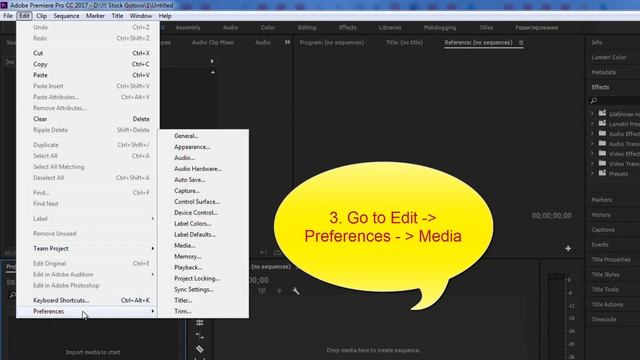This screenshot has width=640, height=360.
Task: Click Effects panel search icon
Action: (x=594, y=100)
